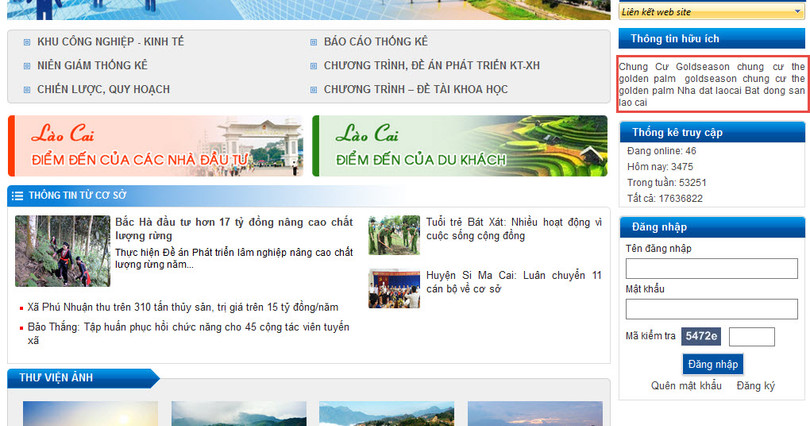
Task: Open KHU CÔNG NGHIỆP - KINH TẾ link
Action: coord(110,42)
